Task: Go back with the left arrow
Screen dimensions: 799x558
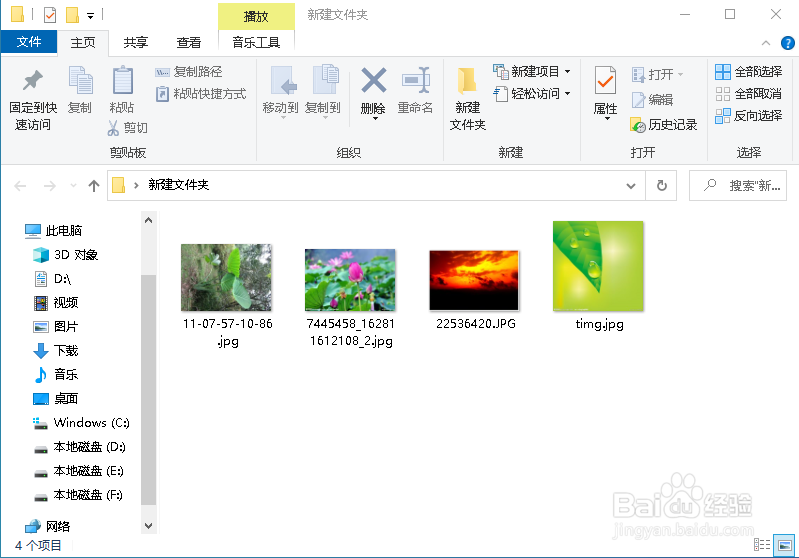Action: 20,186
